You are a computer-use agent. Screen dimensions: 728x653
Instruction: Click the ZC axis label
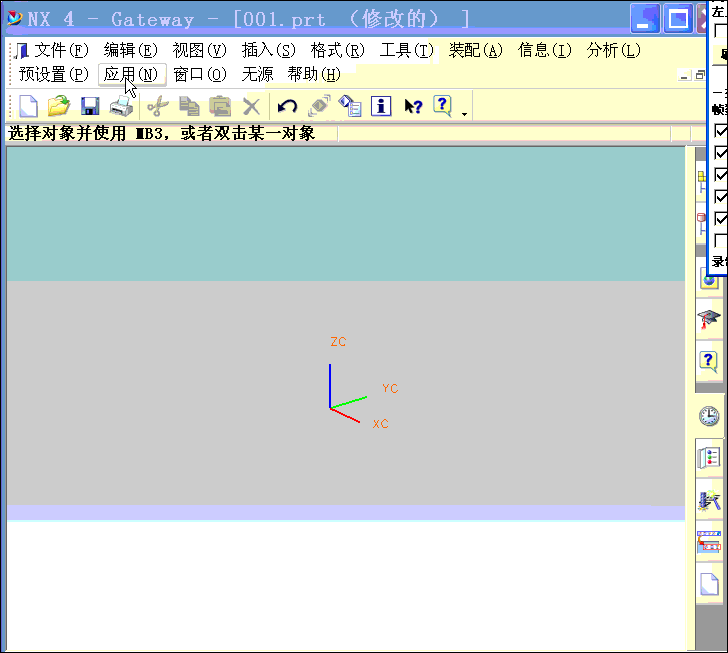(x=338, y=342)
